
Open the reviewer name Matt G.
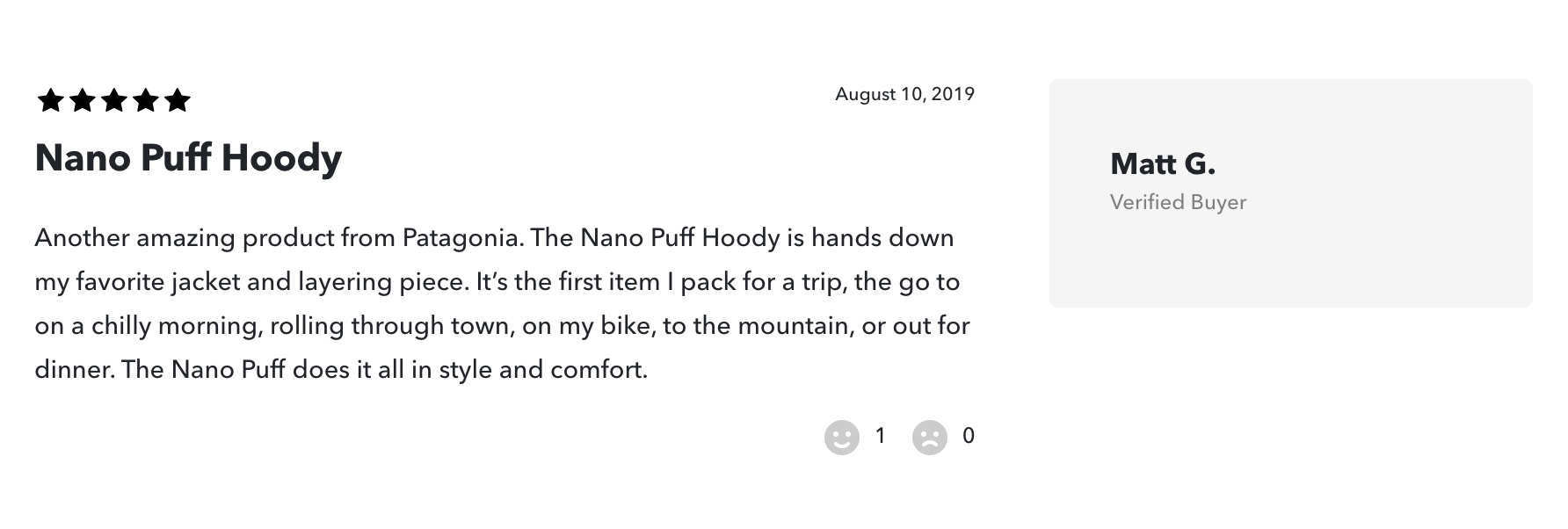tap(1162, 163)
